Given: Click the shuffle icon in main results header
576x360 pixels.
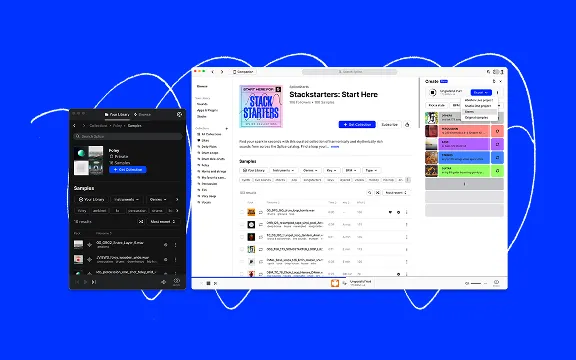Looking at the screenshot, I should 377,193.
